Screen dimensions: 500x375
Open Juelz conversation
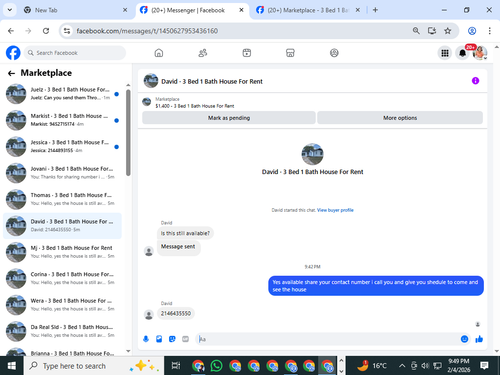point(62,94)
